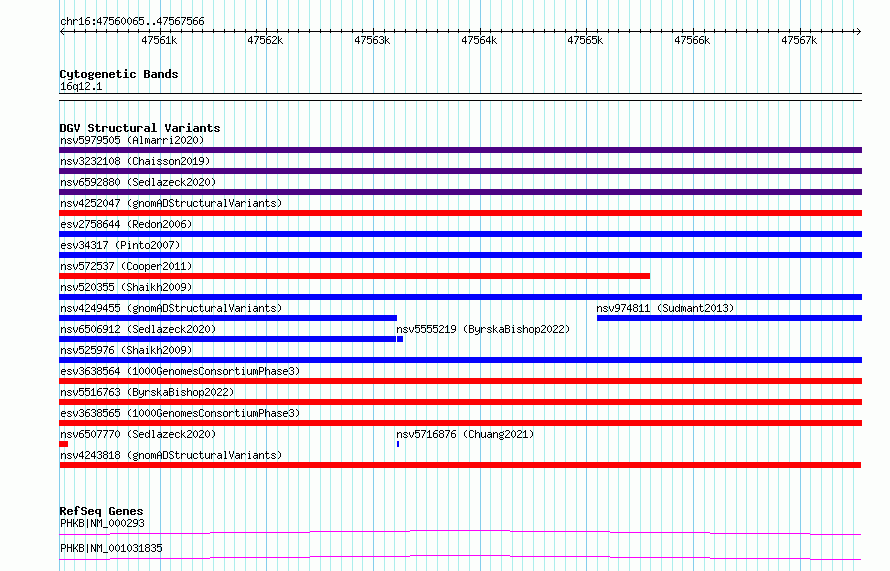Click the 47564k ruler label

tap(479, 40)
